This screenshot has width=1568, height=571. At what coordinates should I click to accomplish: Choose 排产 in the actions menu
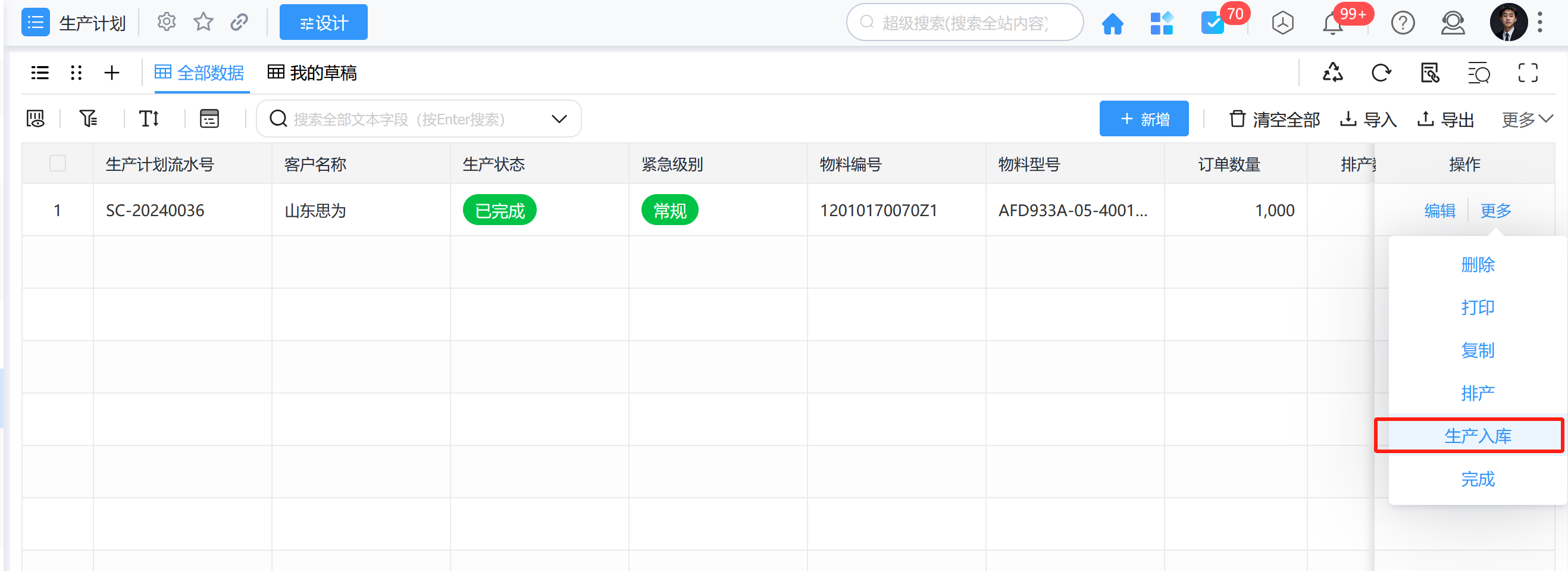point(1478,393)
